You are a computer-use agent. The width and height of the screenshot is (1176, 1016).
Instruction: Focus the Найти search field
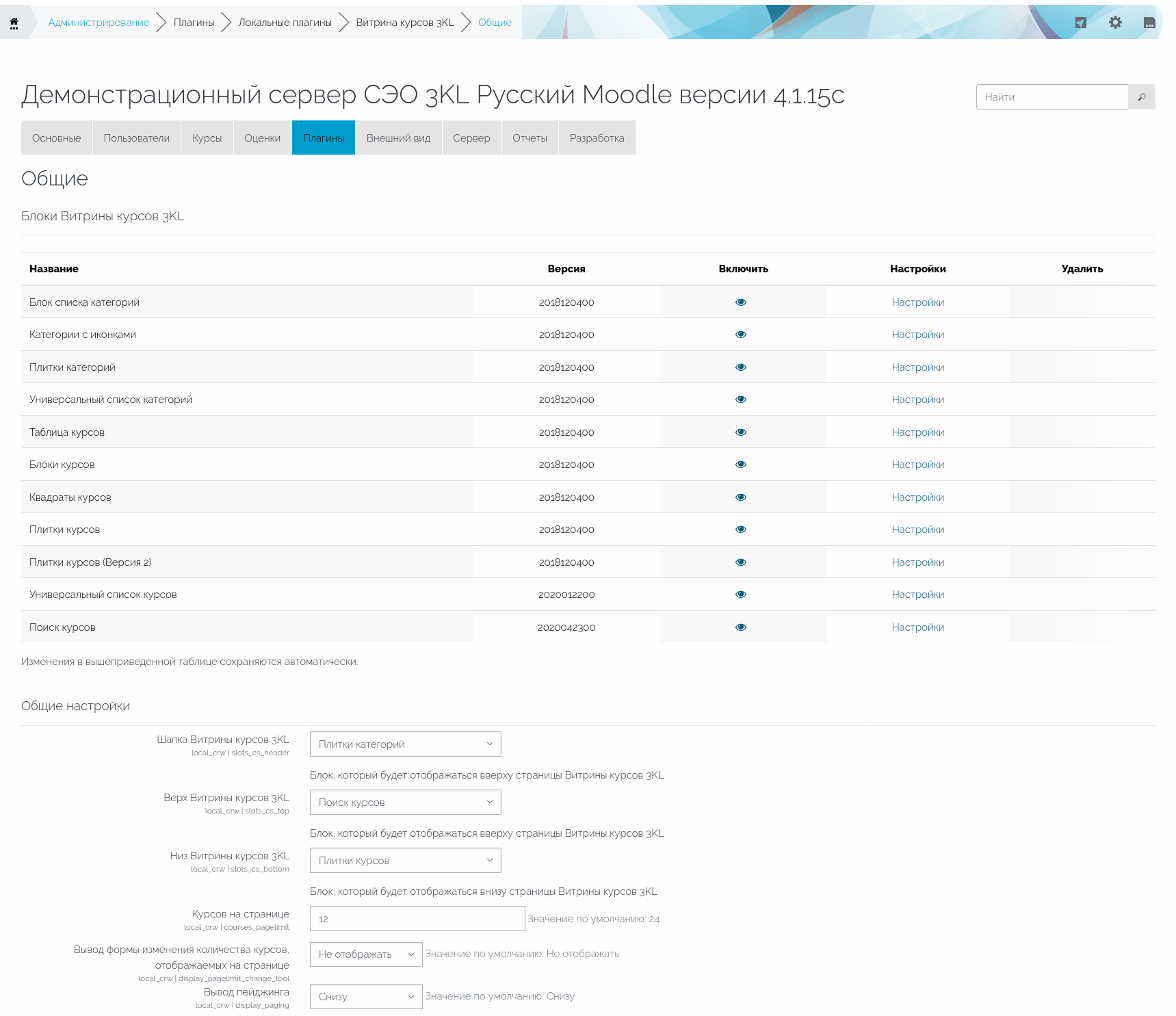pos(1052,97)
